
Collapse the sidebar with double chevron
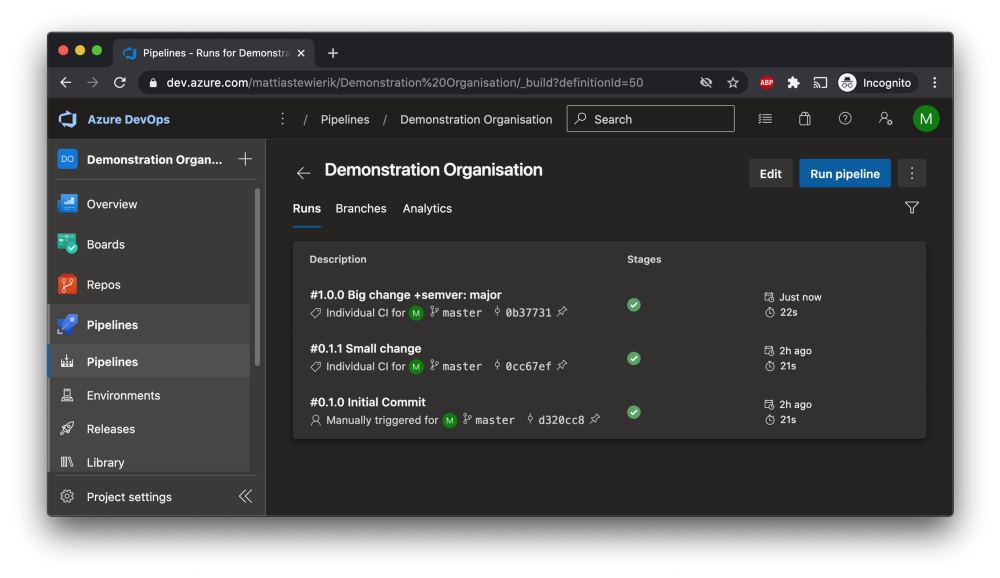click(x=245, y=497)
